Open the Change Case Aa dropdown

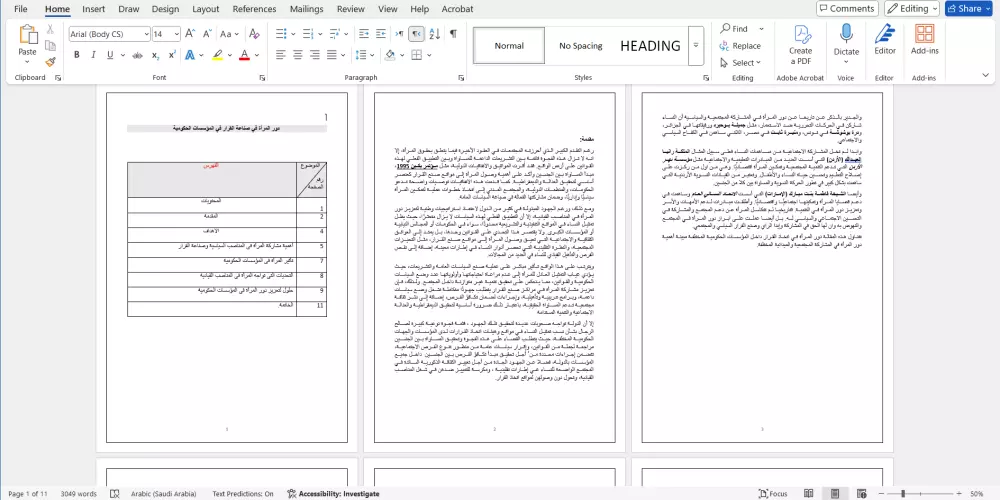click(229, 34)
